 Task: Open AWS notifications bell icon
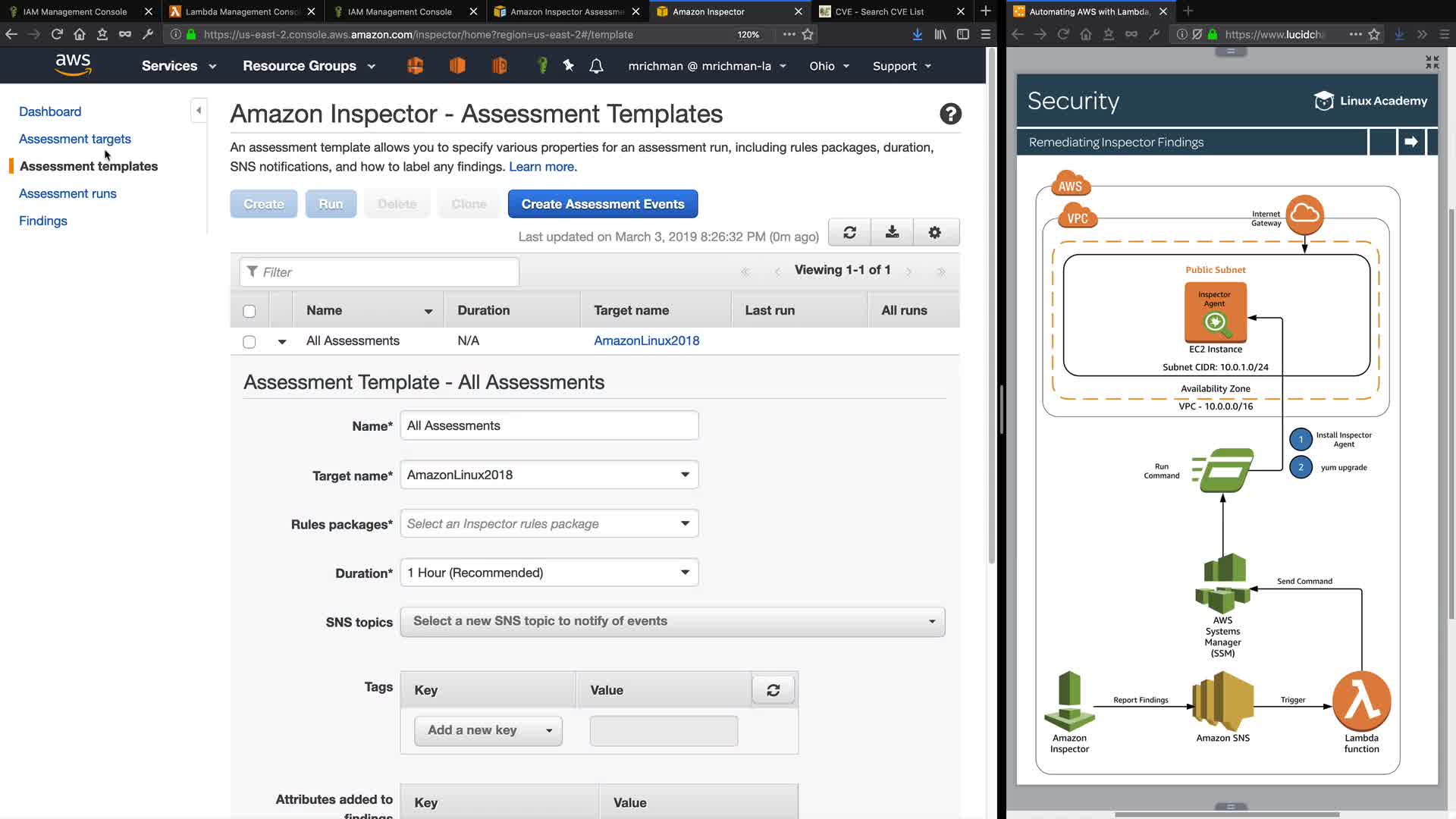(x=596, y=67)
